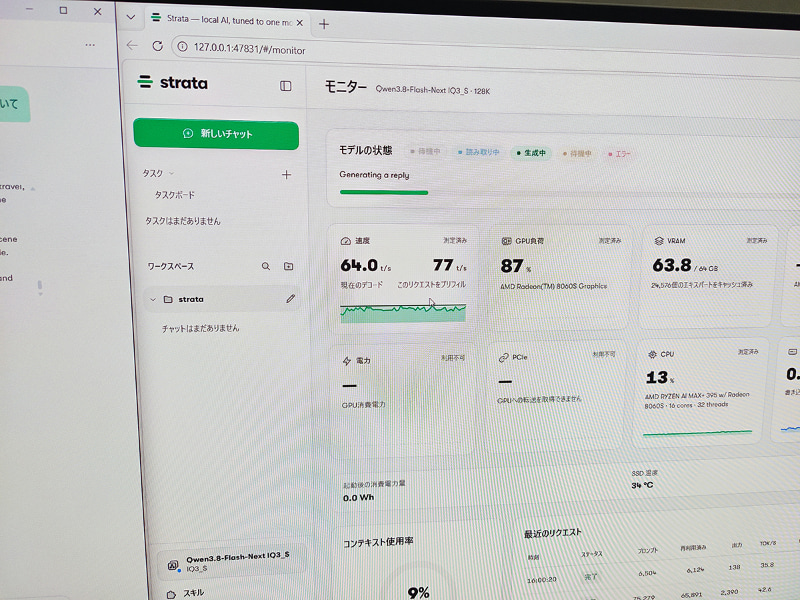Open a new browser tab

pos(323,24)
